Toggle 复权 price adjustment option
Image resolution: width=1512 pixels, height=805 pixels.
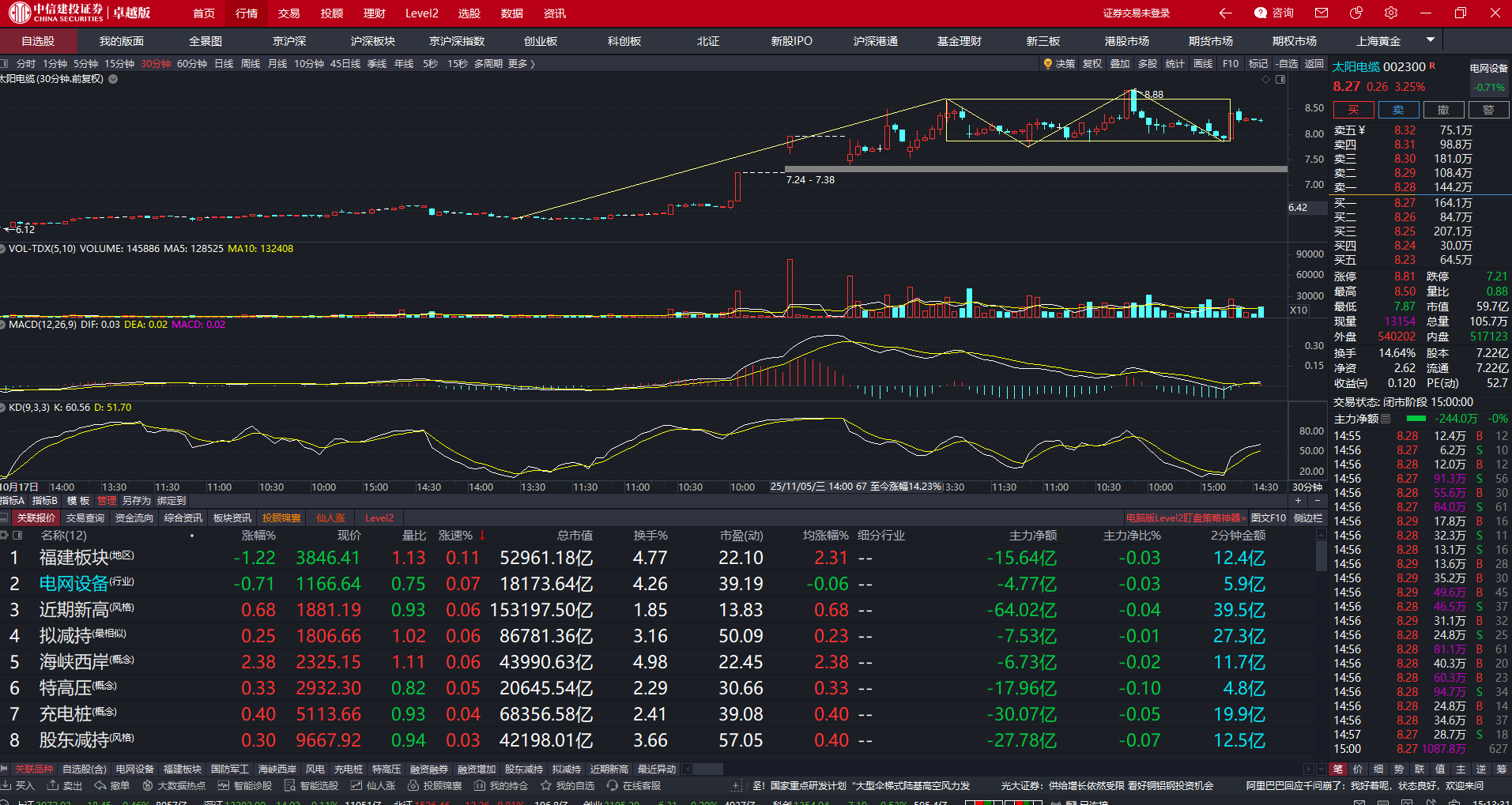(x=1092, y=64)
